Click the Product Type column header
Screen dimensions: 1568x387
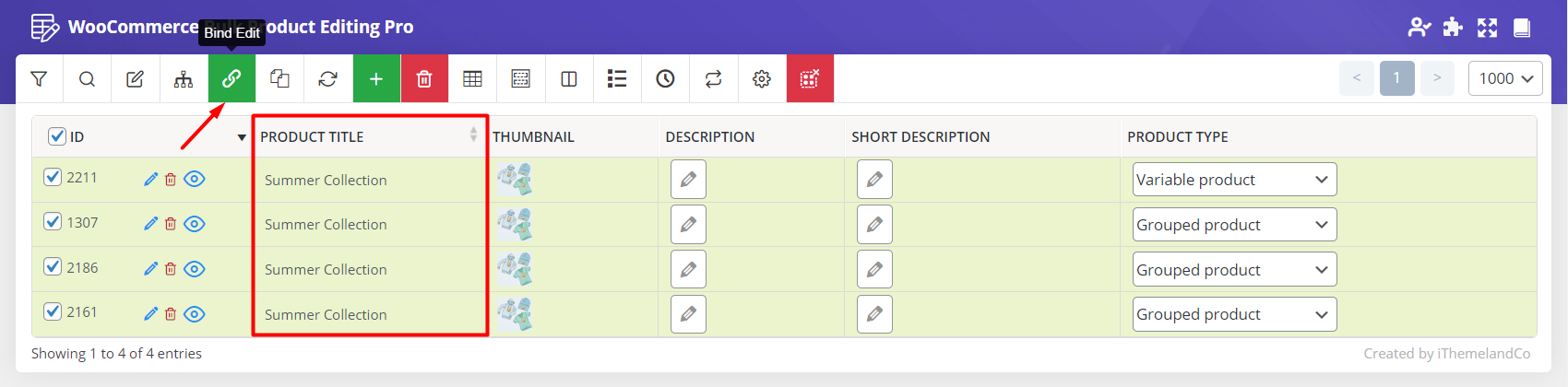pos(1177,136)
